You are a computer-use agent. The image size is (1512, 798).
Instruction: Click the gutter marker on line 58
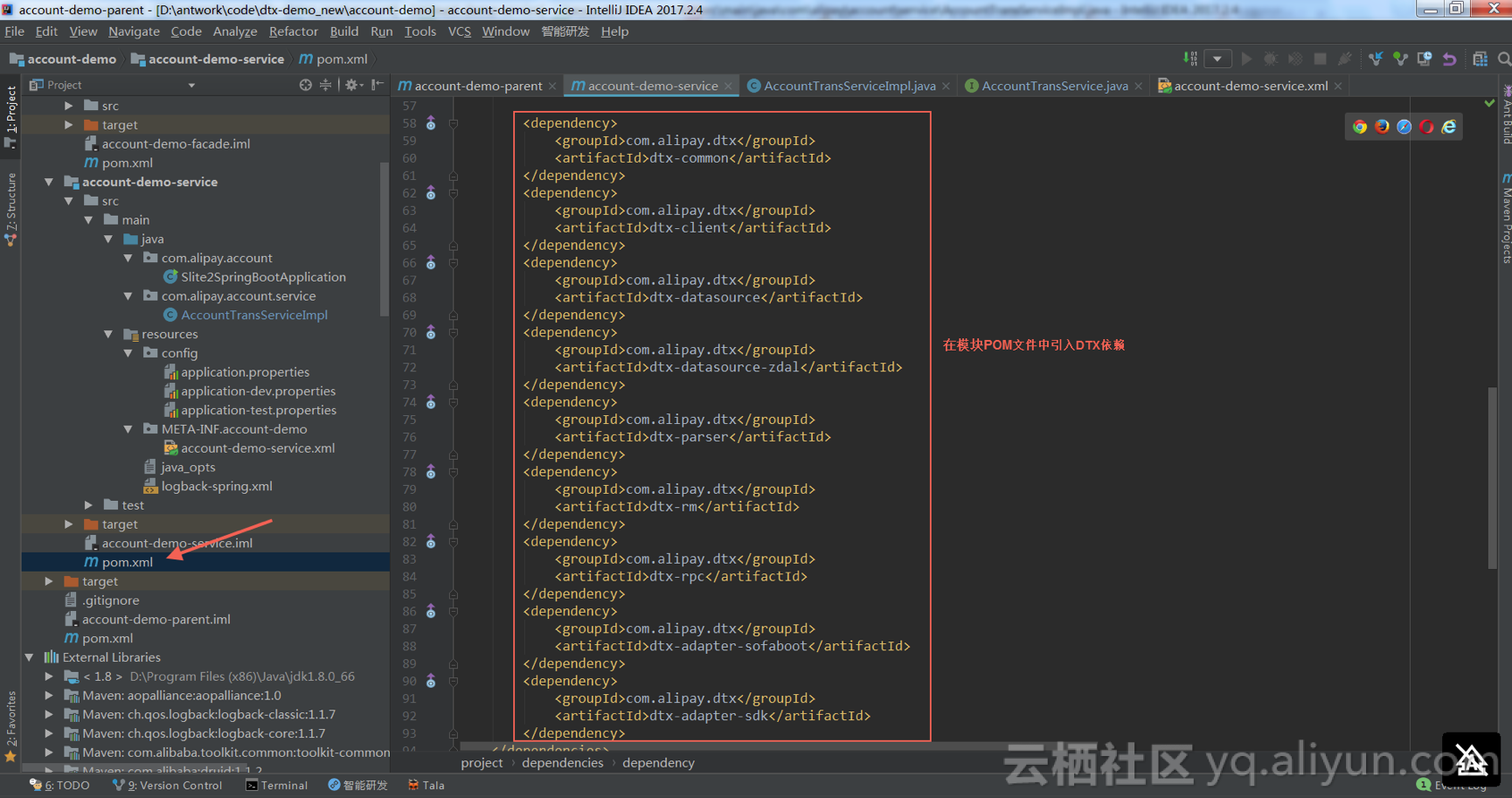coord(431,123)
